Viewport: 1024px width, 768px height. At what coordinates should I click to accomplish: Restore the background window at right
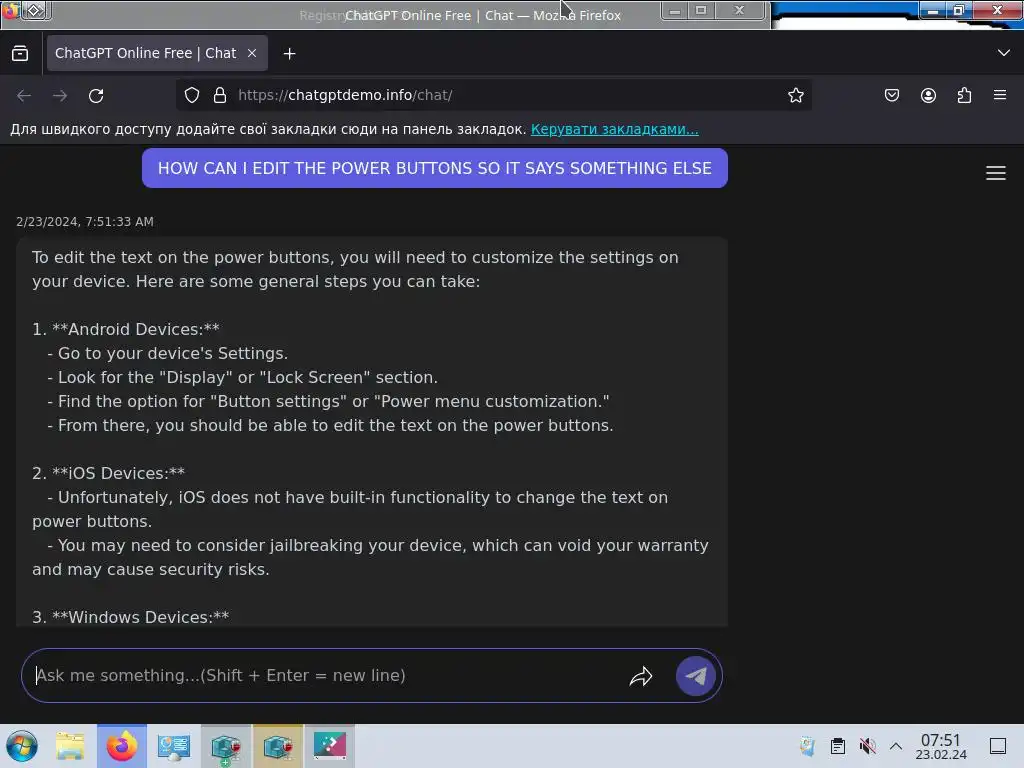[958, 10]
